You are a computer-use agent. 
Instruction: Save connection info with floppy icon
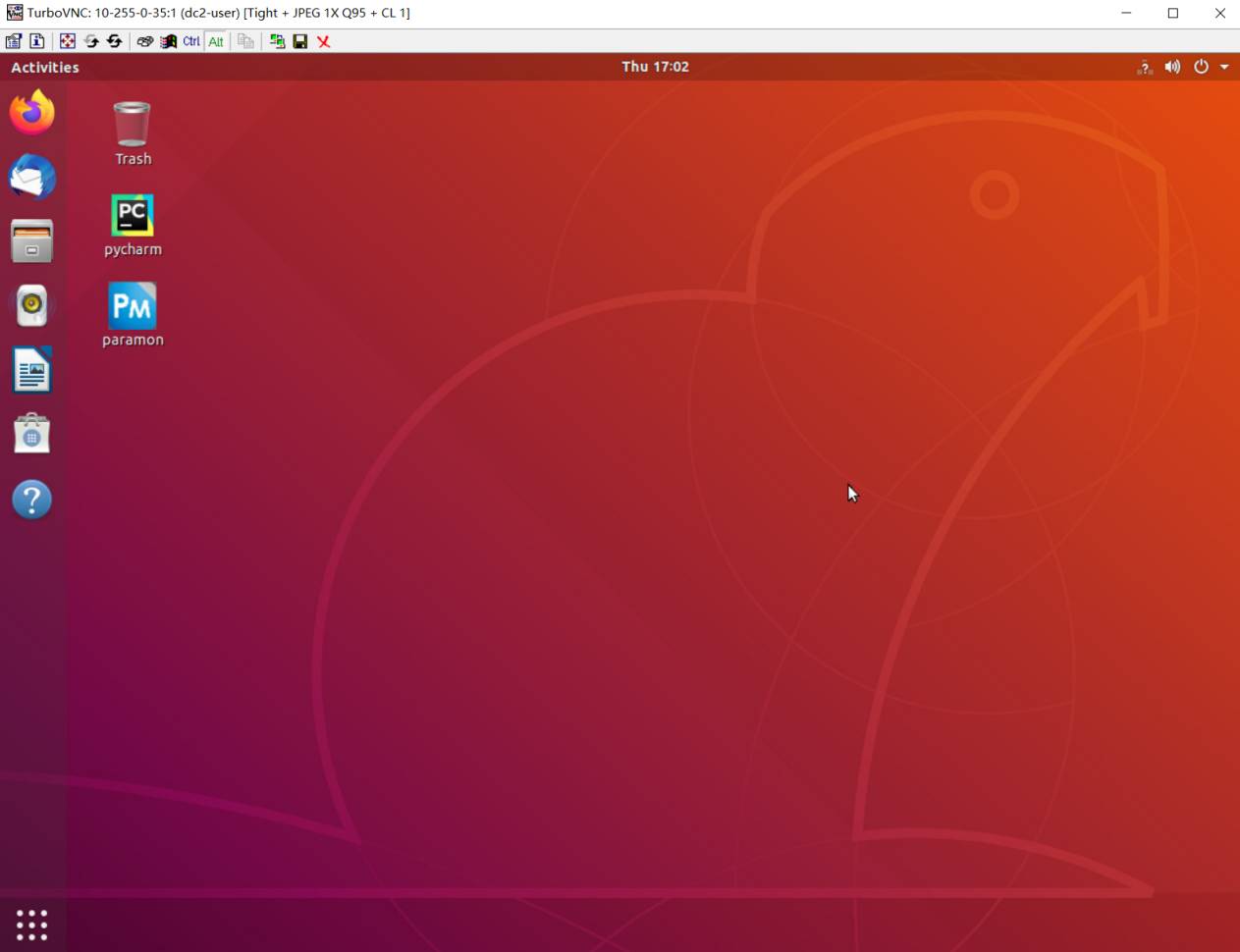300,41
